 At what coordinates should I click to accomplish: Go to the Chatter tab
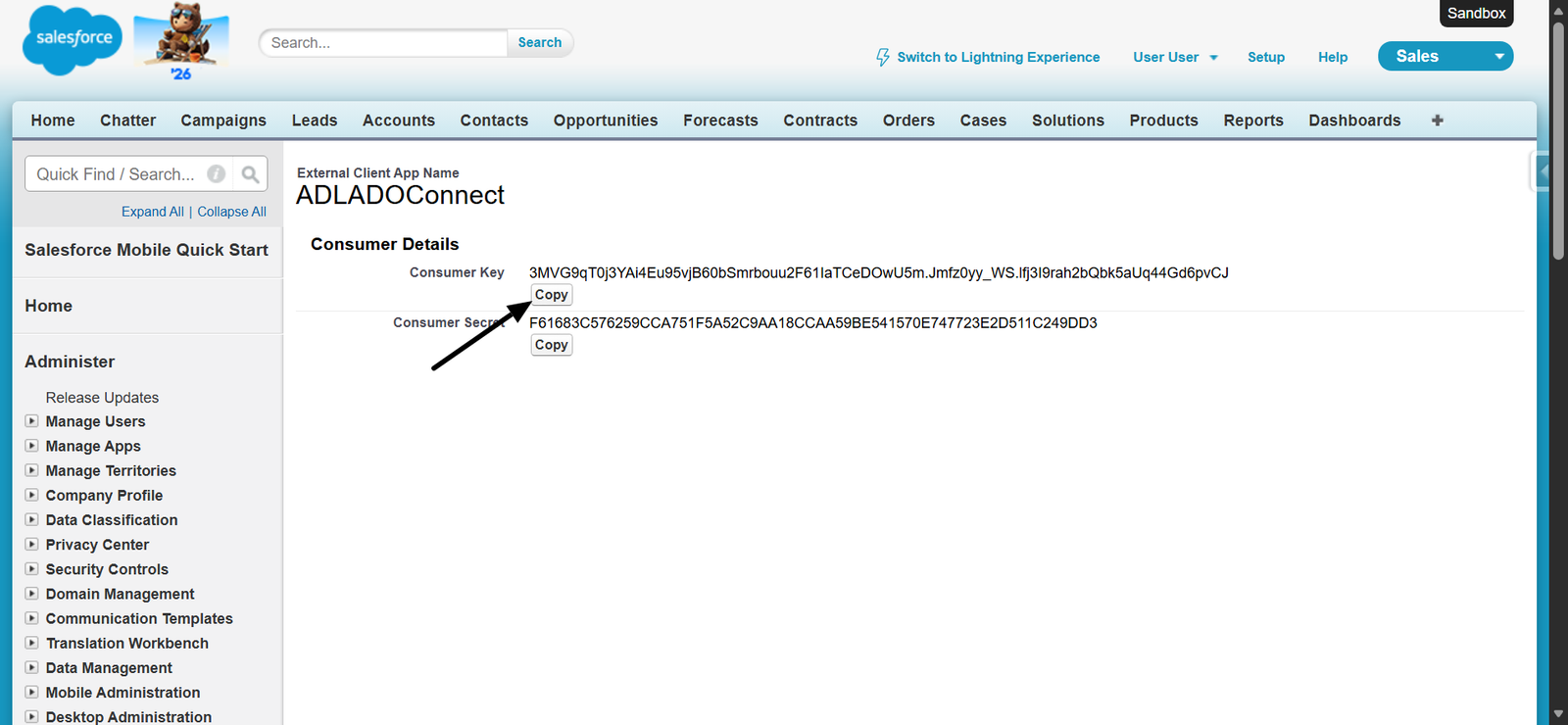127,121
